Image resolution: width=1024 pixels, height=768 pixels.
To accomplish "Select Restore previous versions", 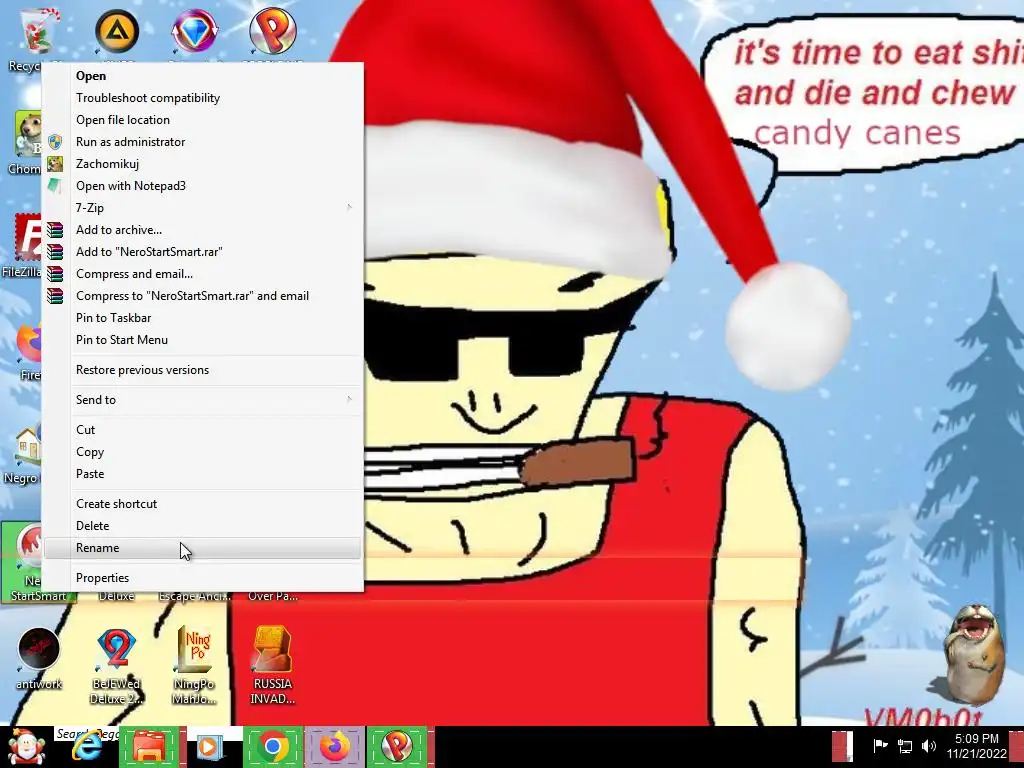I will pos(202,370).
